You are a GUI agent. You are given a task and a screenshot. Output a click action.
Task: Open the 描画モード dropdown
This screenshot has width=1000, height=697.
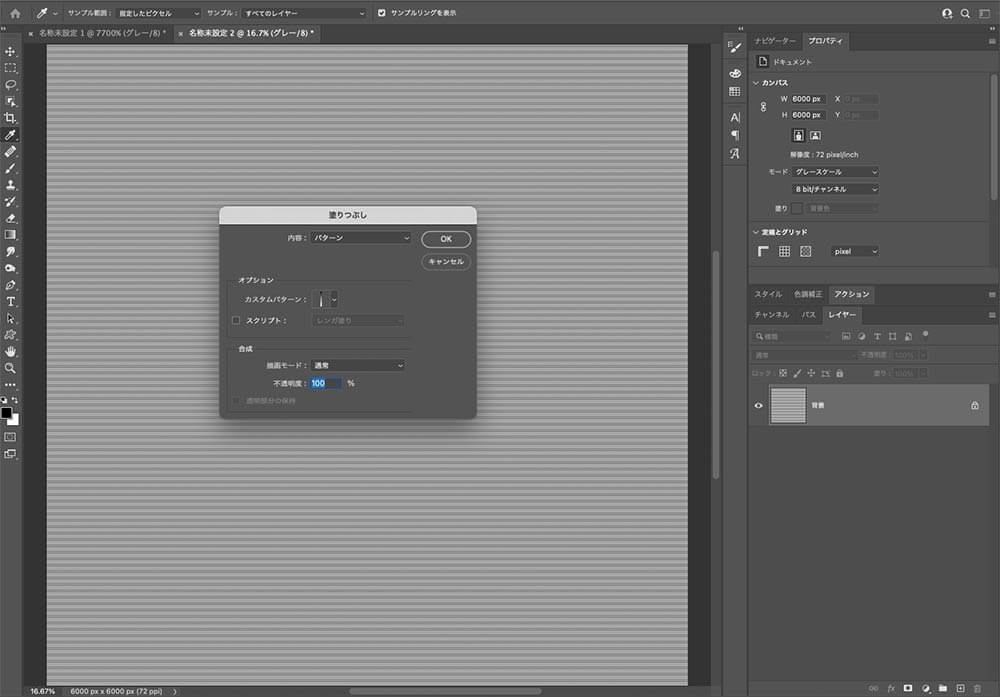pos(358,365)
